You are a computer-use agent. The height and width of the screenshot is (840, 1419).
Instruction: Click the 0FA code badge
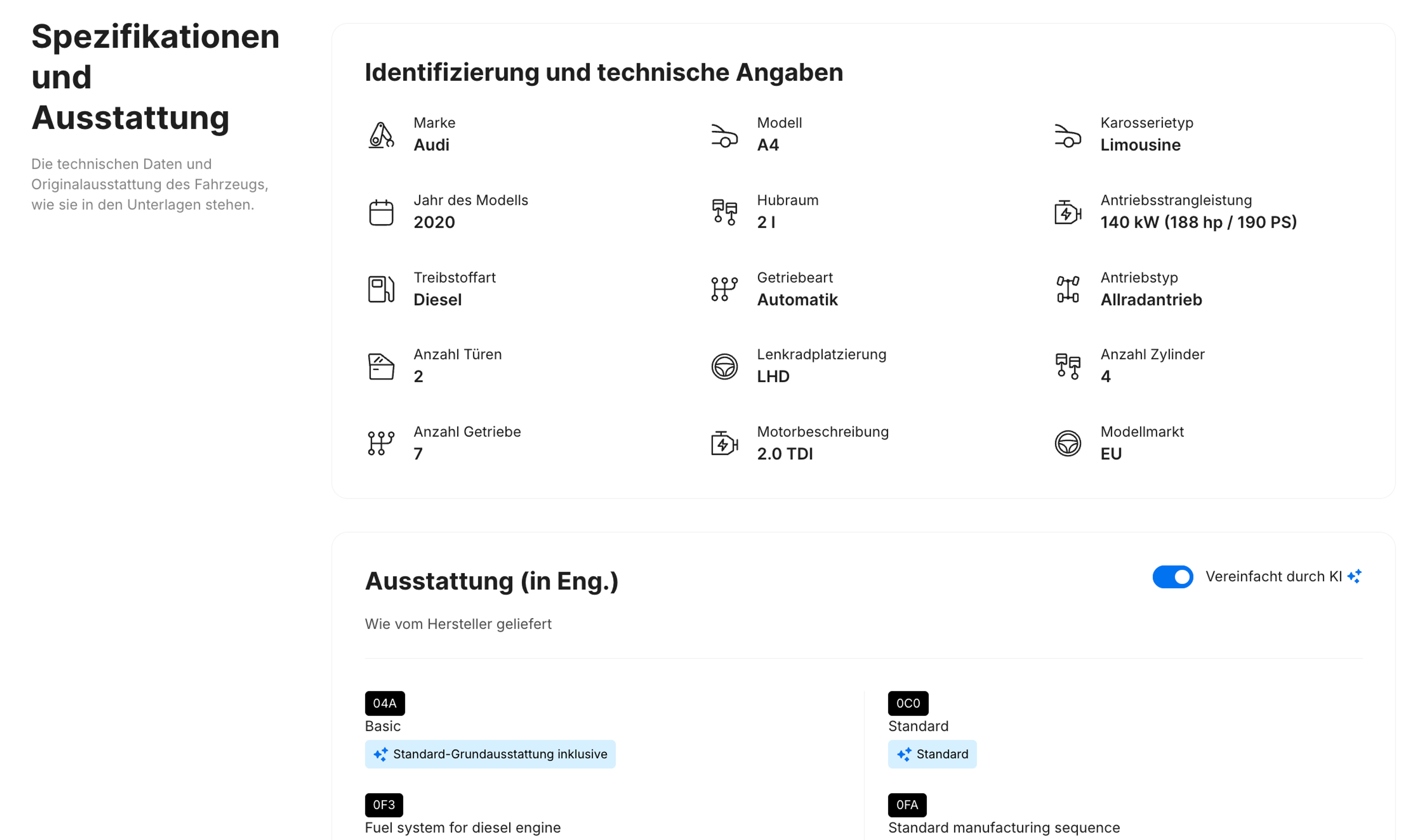click(x=908, y=805)
